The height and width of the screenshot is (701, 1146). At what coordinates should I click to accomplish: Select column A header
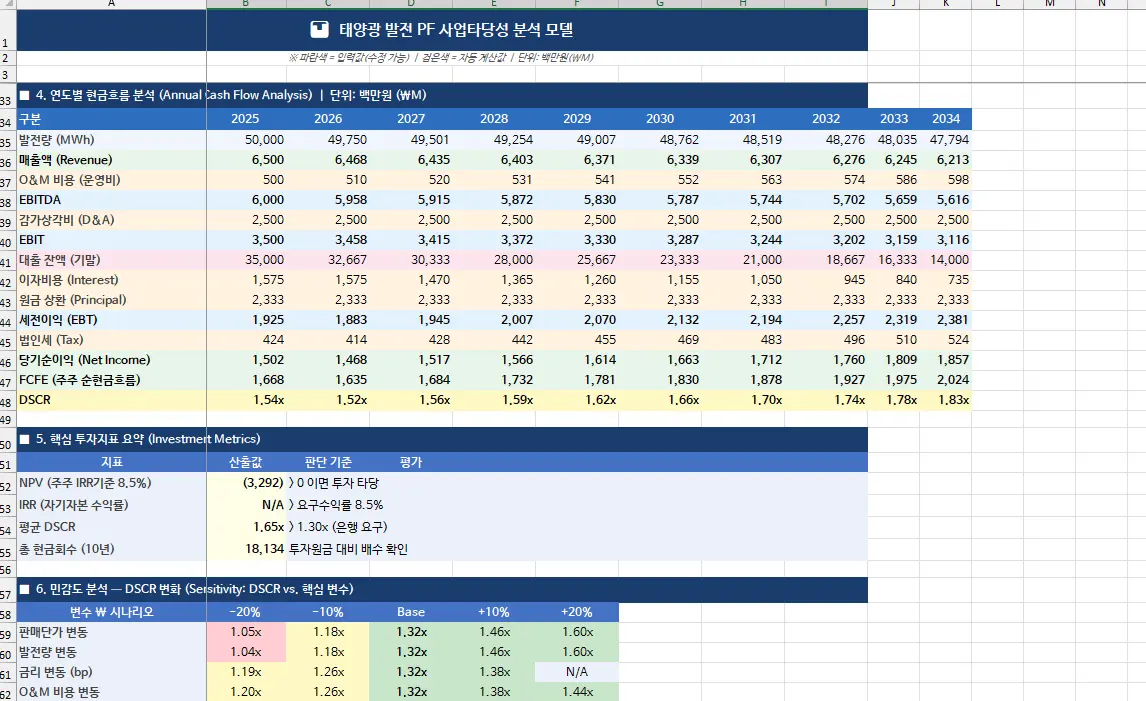click(110, 4)
